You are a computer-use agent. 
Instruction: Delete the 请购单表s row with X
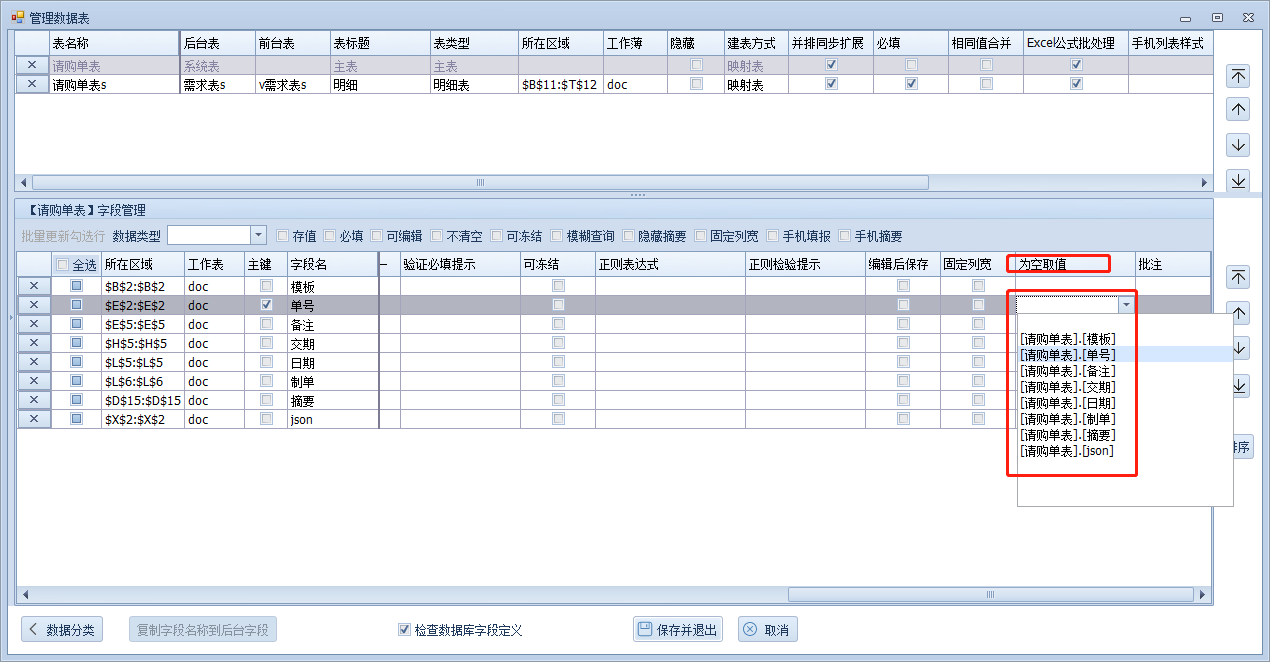pos(32,84)
